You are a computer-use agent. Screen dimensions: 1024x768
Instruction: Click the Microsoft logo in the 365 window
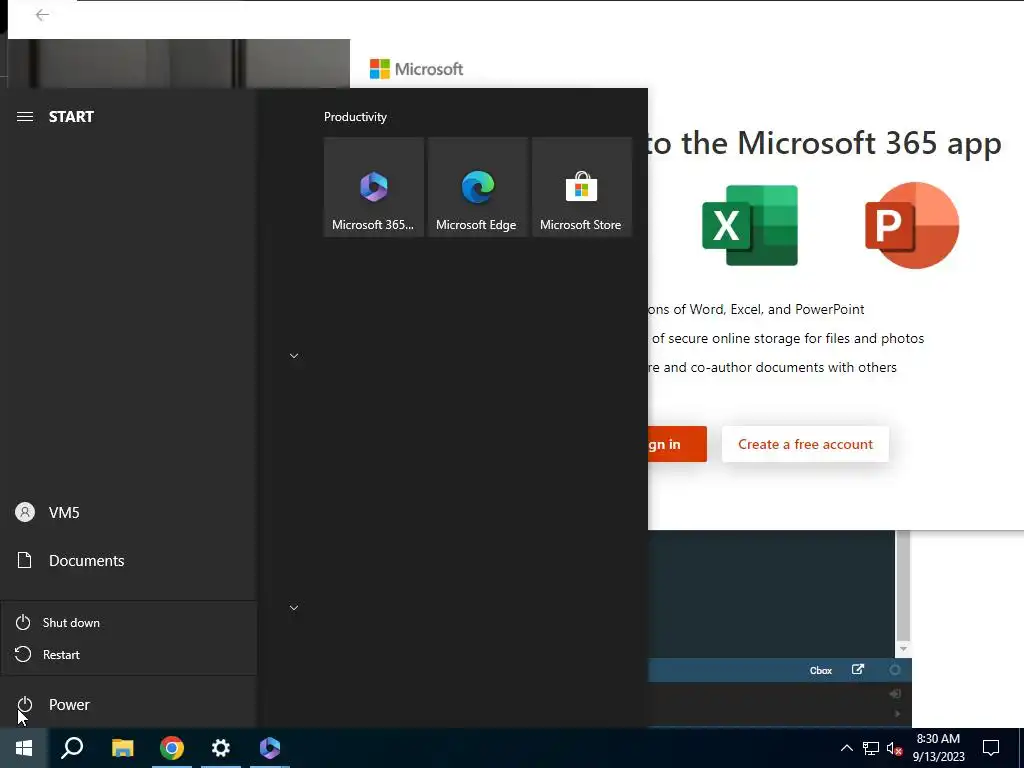(x=417, y=69)
